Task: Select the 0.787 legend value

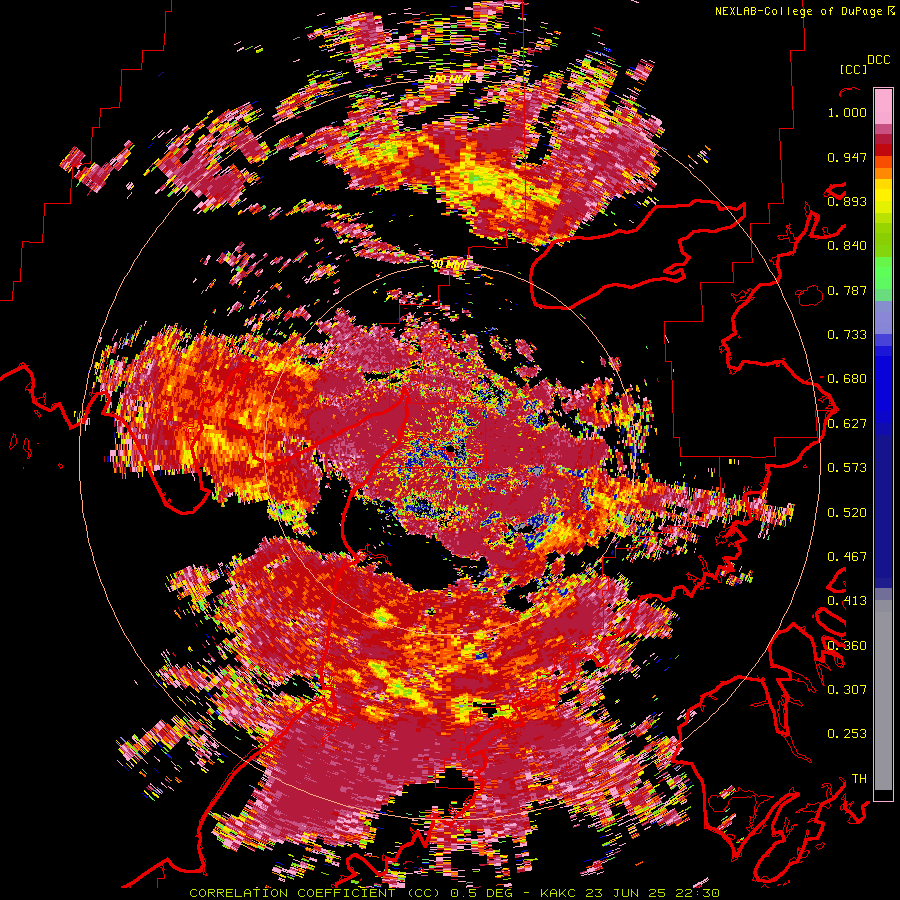Action: (847, 290)
